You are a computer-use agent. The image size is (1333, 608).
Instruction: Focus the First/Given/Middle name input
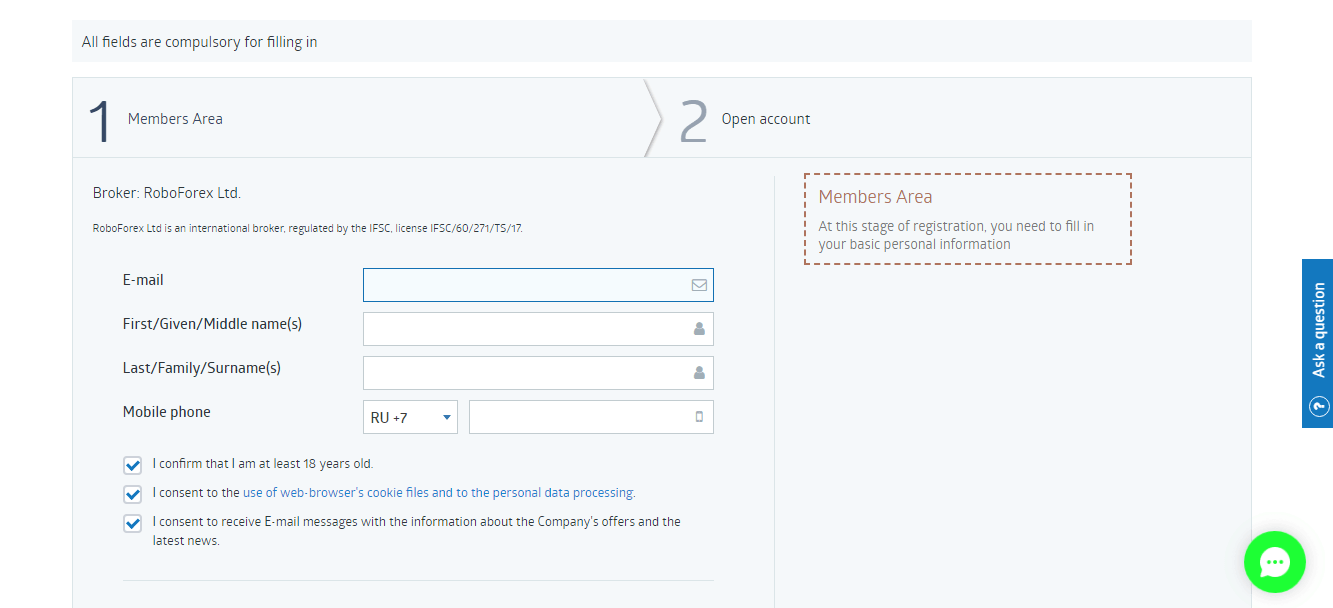tap(538, 329)
